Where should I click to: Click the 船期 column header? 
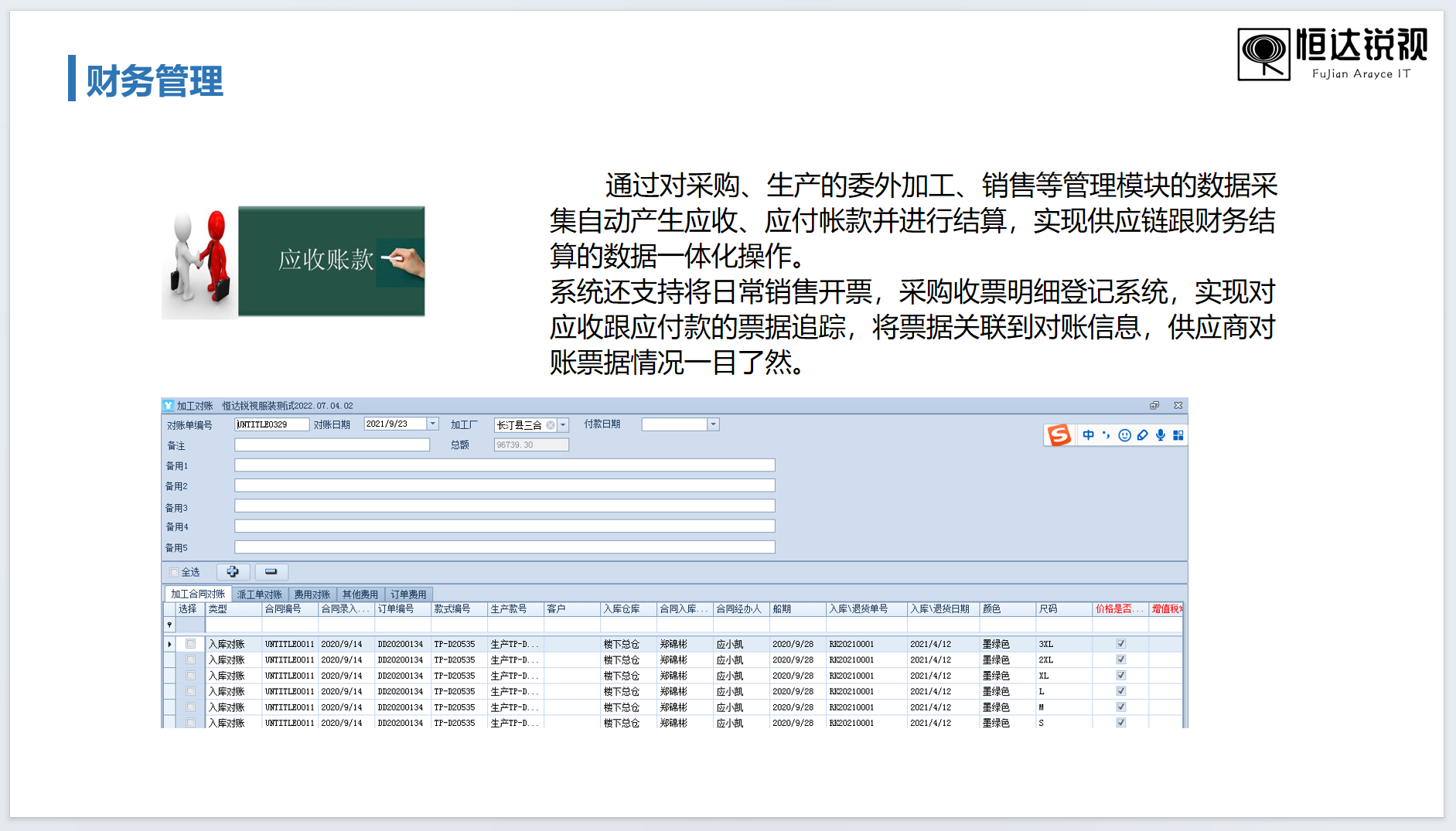tap(798, 609)
